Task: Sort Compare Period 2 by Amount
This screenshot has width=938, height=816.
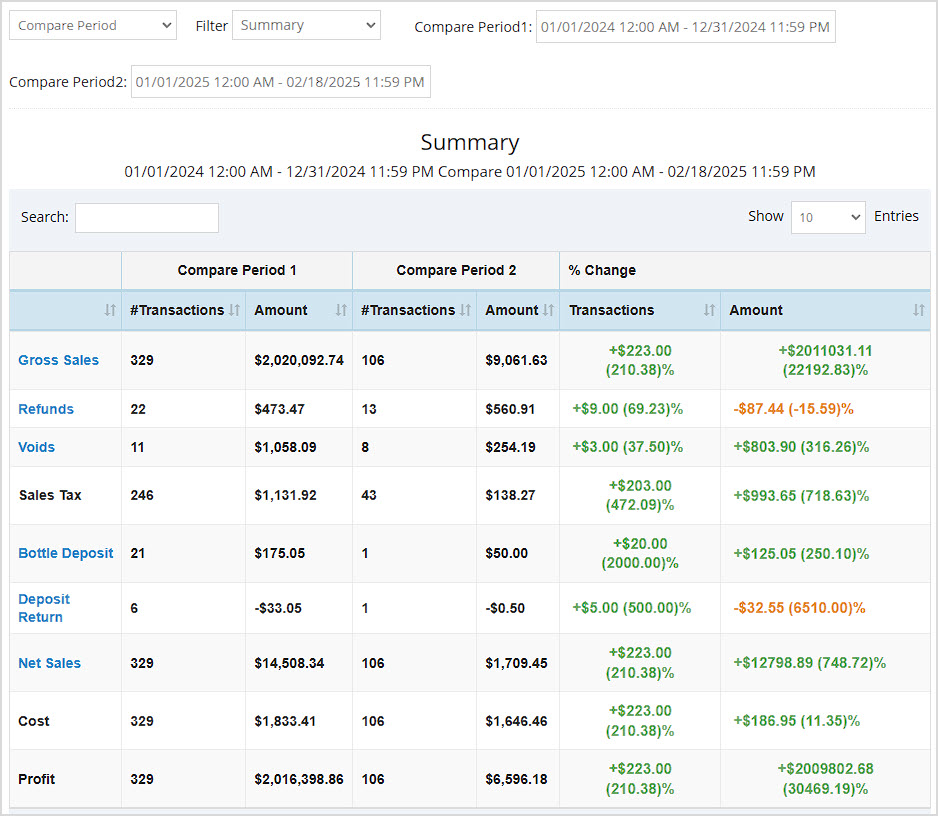Action: tap(547, 310)
